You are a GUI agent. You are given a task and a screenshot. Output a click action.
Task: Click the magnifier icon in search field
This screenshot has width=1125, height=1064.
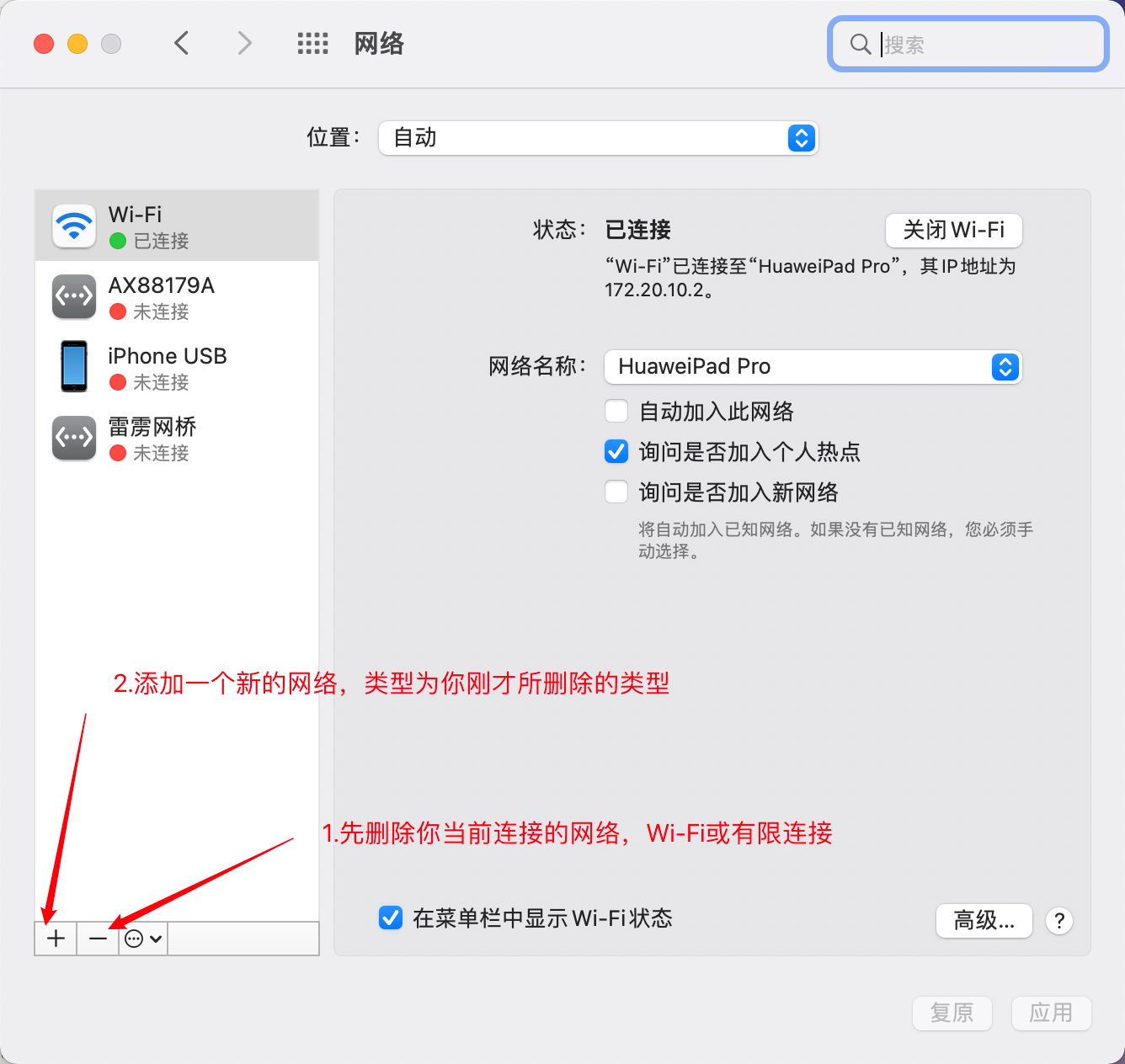860,44
